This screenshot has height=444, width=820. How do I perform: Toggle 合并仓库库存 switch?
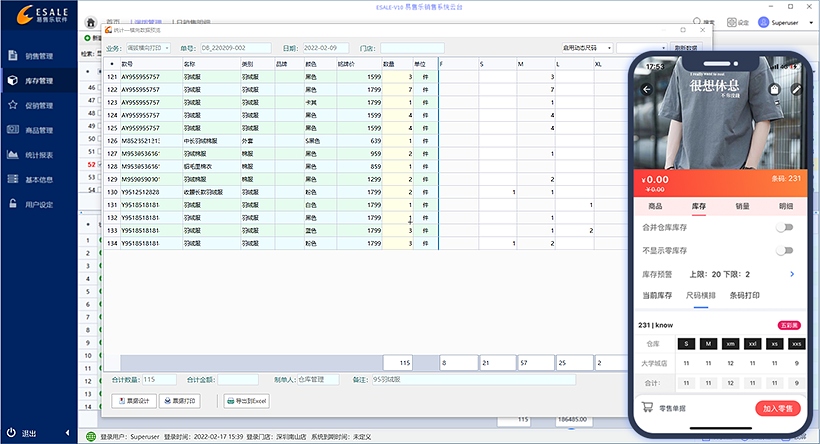(787, 227)
